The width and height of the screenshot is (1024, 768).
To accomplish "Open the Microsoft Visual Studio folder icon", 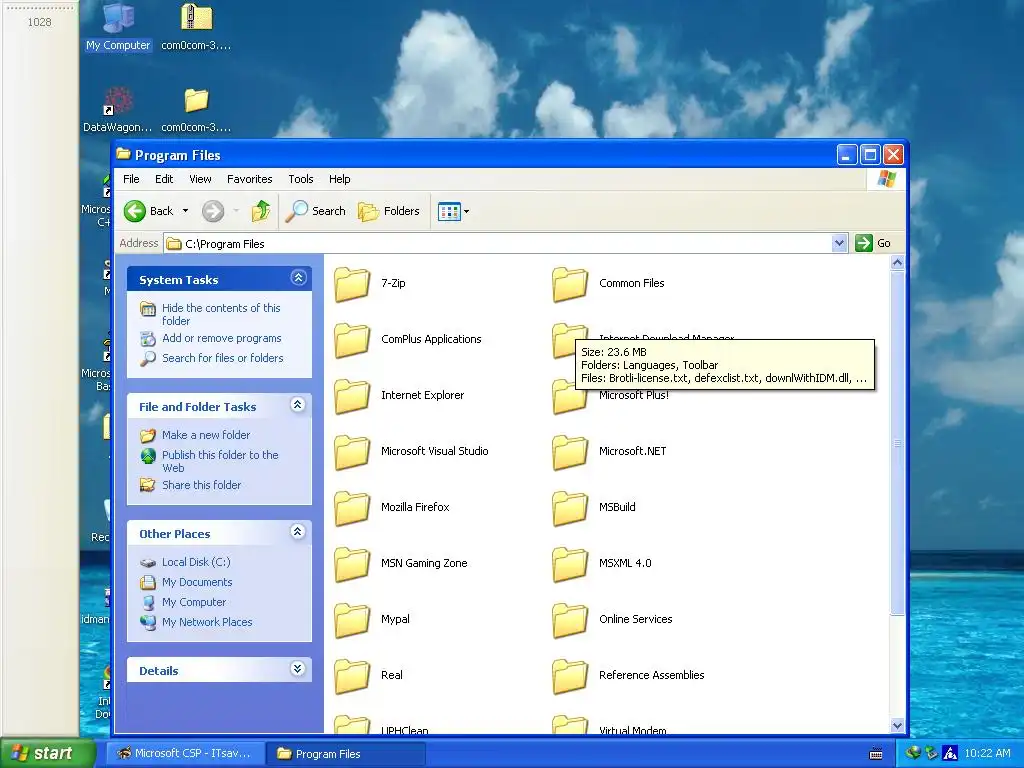I will pyautogui.click(x=353, y=453).
